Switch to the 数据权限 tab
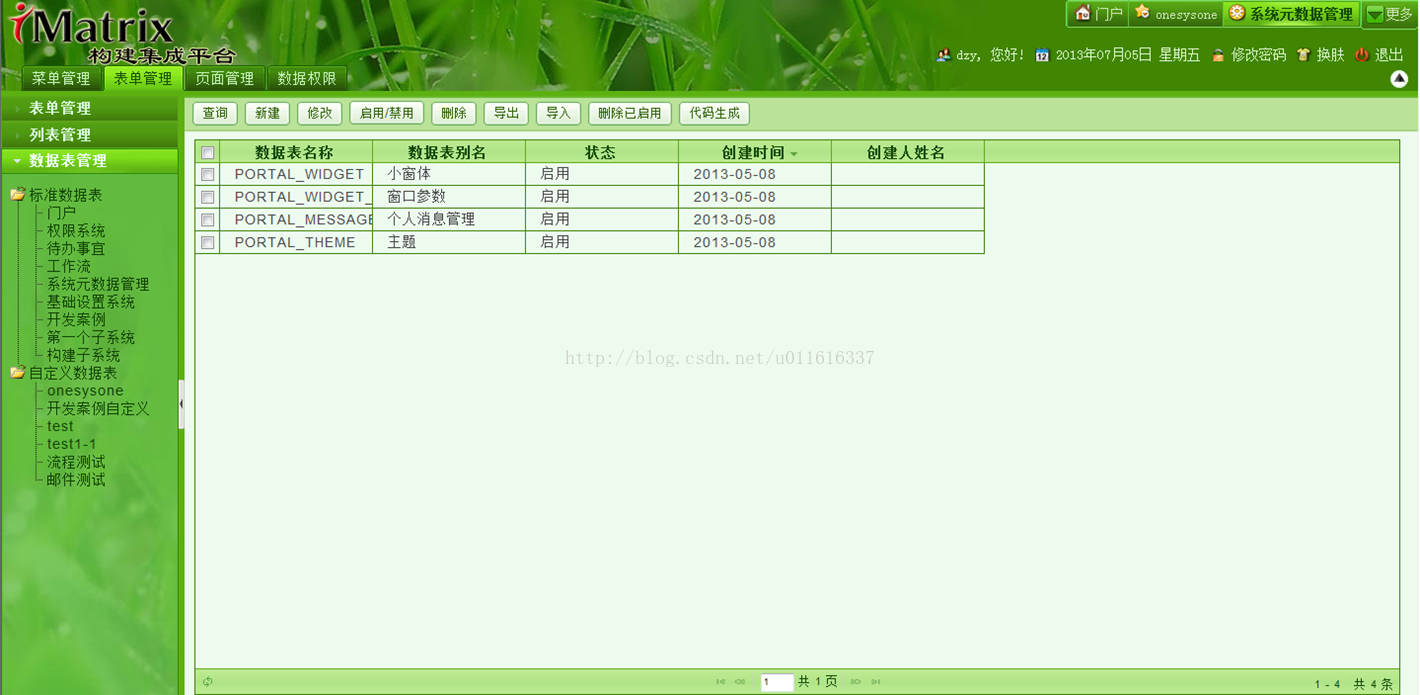 pos(307,78)
